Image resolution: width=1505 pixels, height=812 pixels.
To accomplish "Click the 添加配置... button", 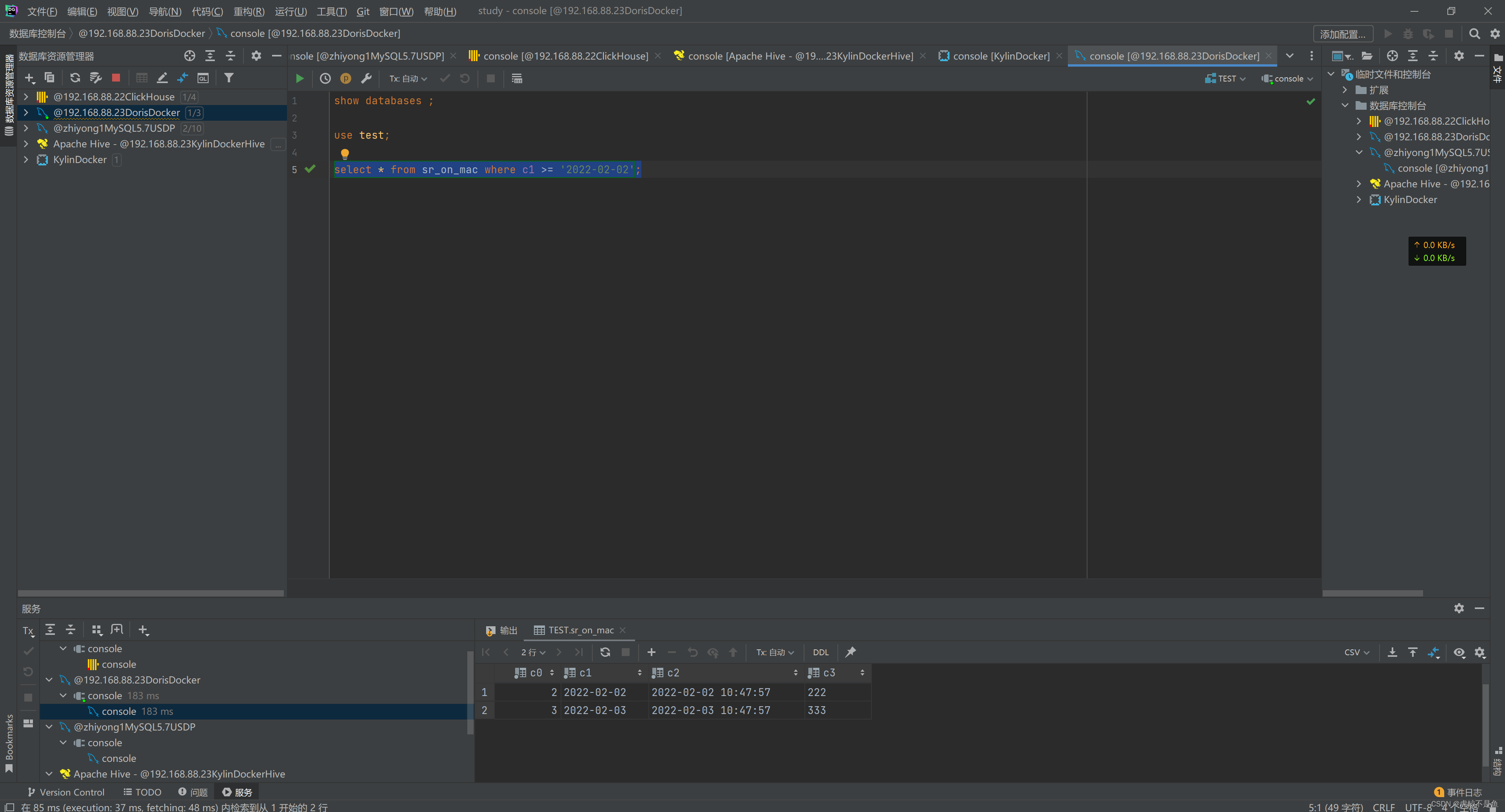I will 1343,34.
